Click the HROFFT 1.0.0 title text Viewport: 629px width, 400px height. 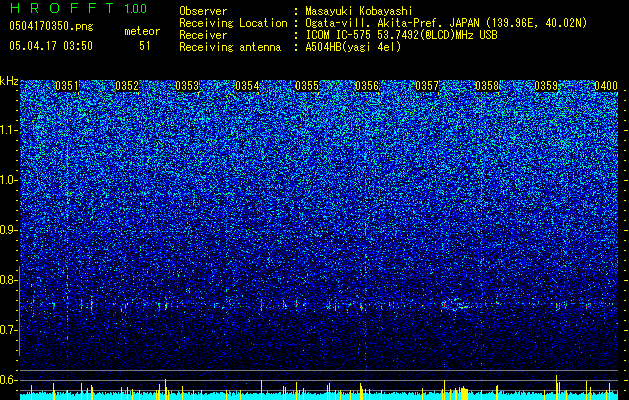coord(78,8)
